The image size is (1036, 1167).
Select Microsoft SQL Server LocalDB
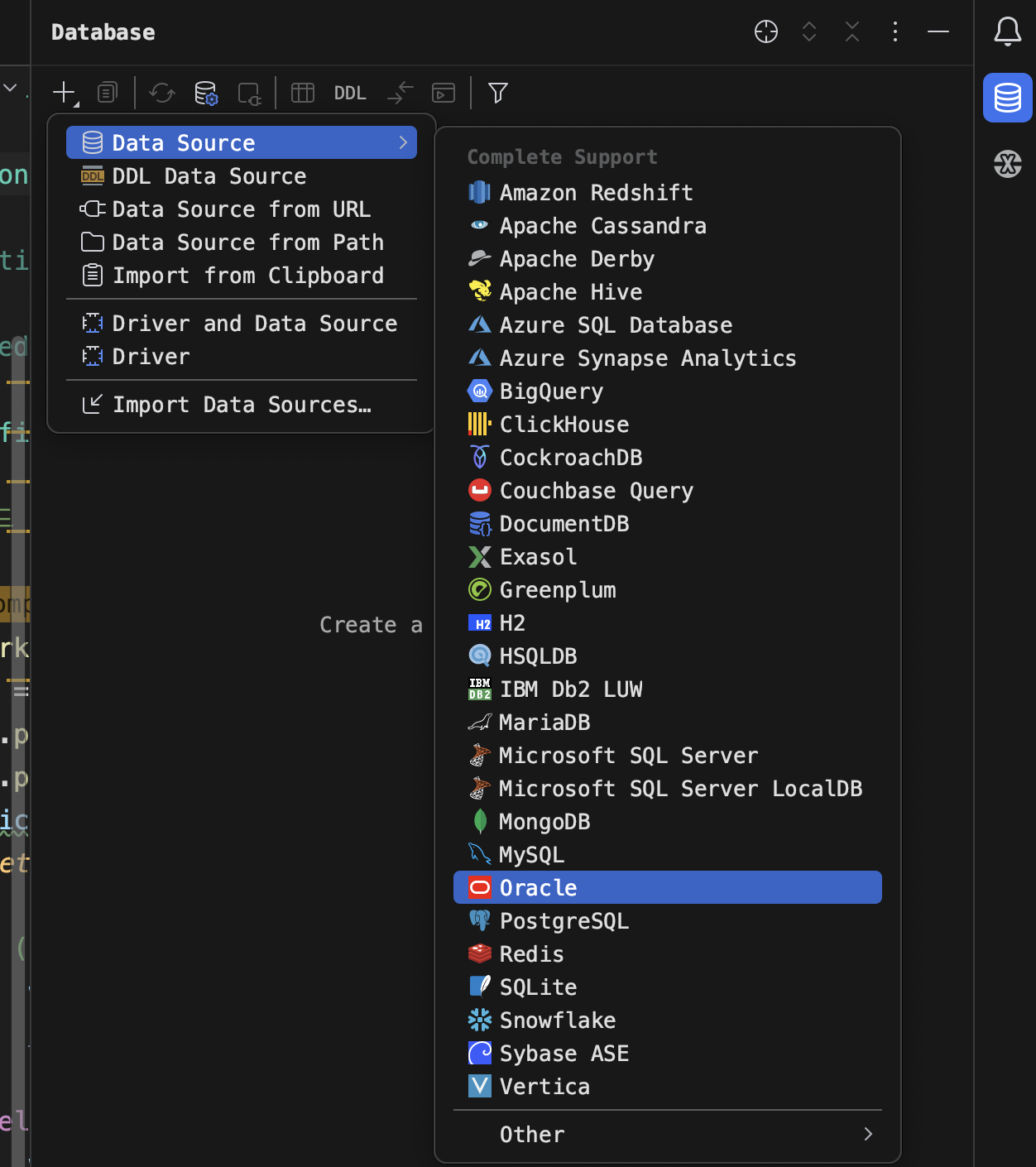[668, 788]
